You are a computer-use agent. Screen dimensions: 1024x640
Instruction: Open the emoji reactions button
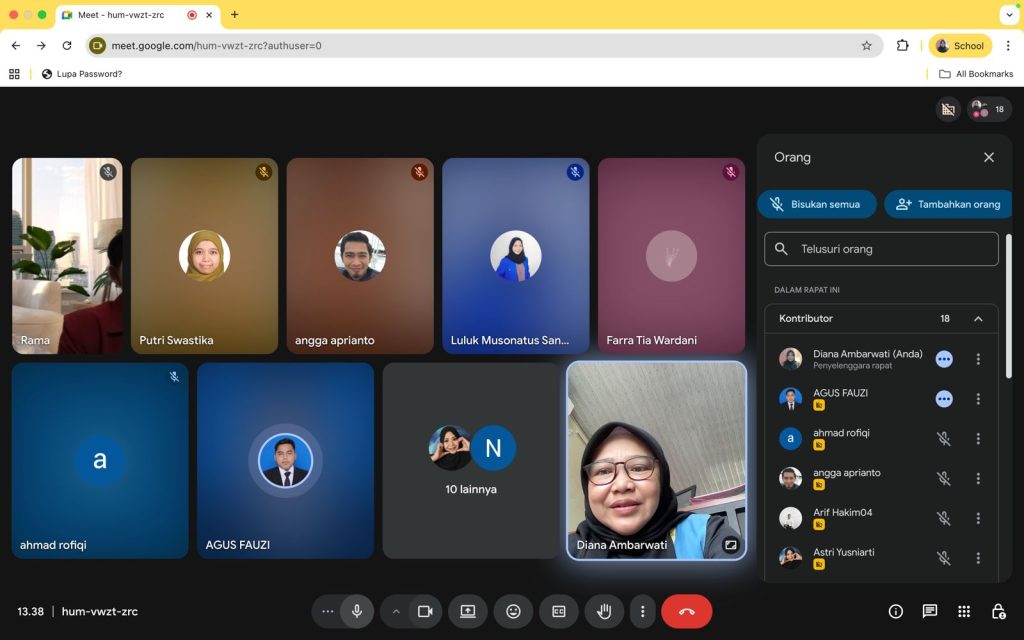[513, 611]
